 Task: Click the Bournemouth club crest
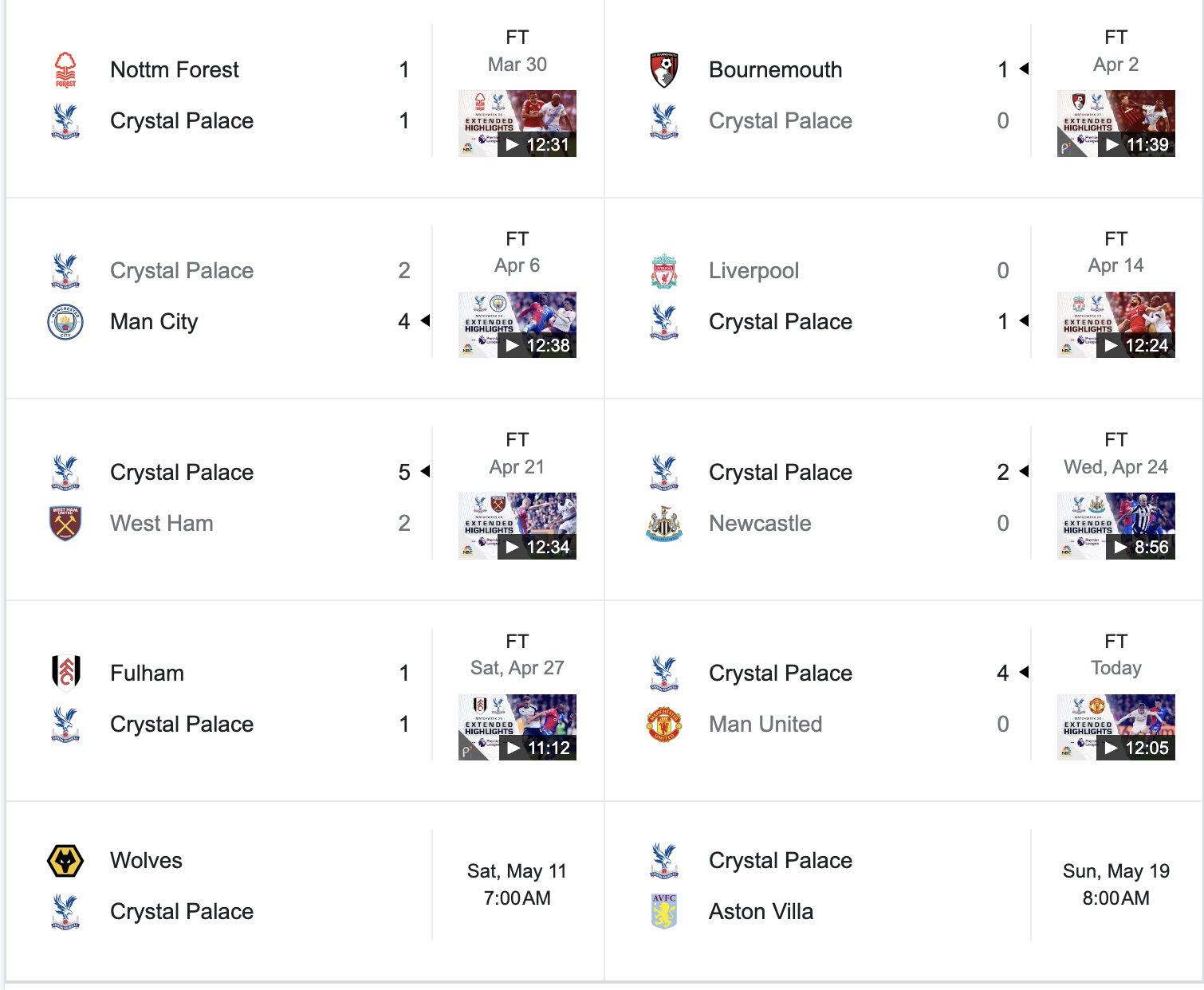(664, 69)
